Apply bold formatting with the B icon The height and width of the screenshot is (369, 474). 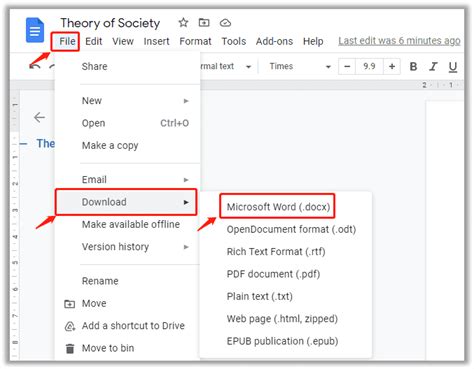[x=413, y=67]
